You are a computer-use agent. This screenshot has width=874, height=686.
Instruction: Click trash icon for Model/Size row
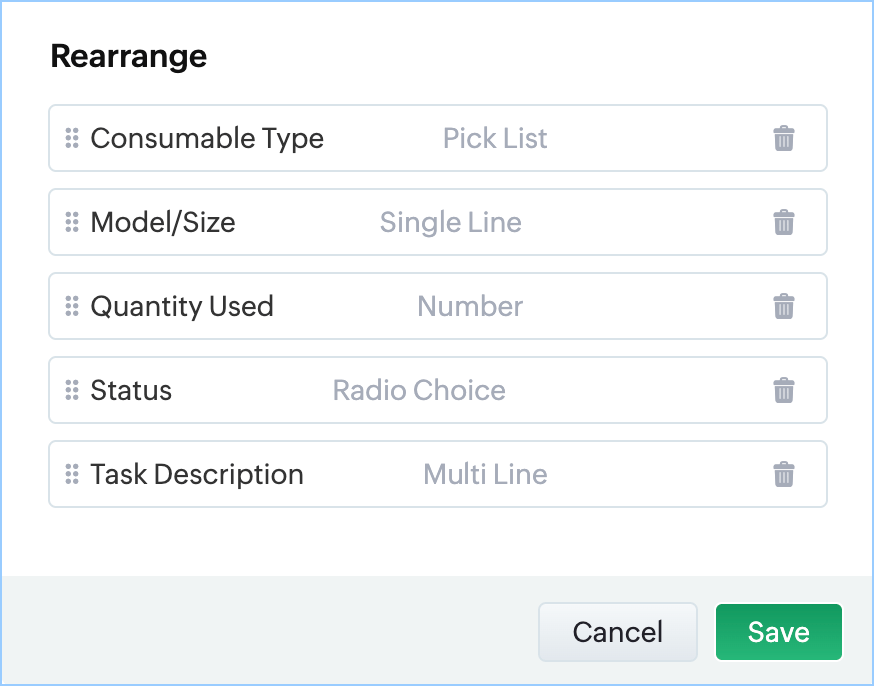784,222
